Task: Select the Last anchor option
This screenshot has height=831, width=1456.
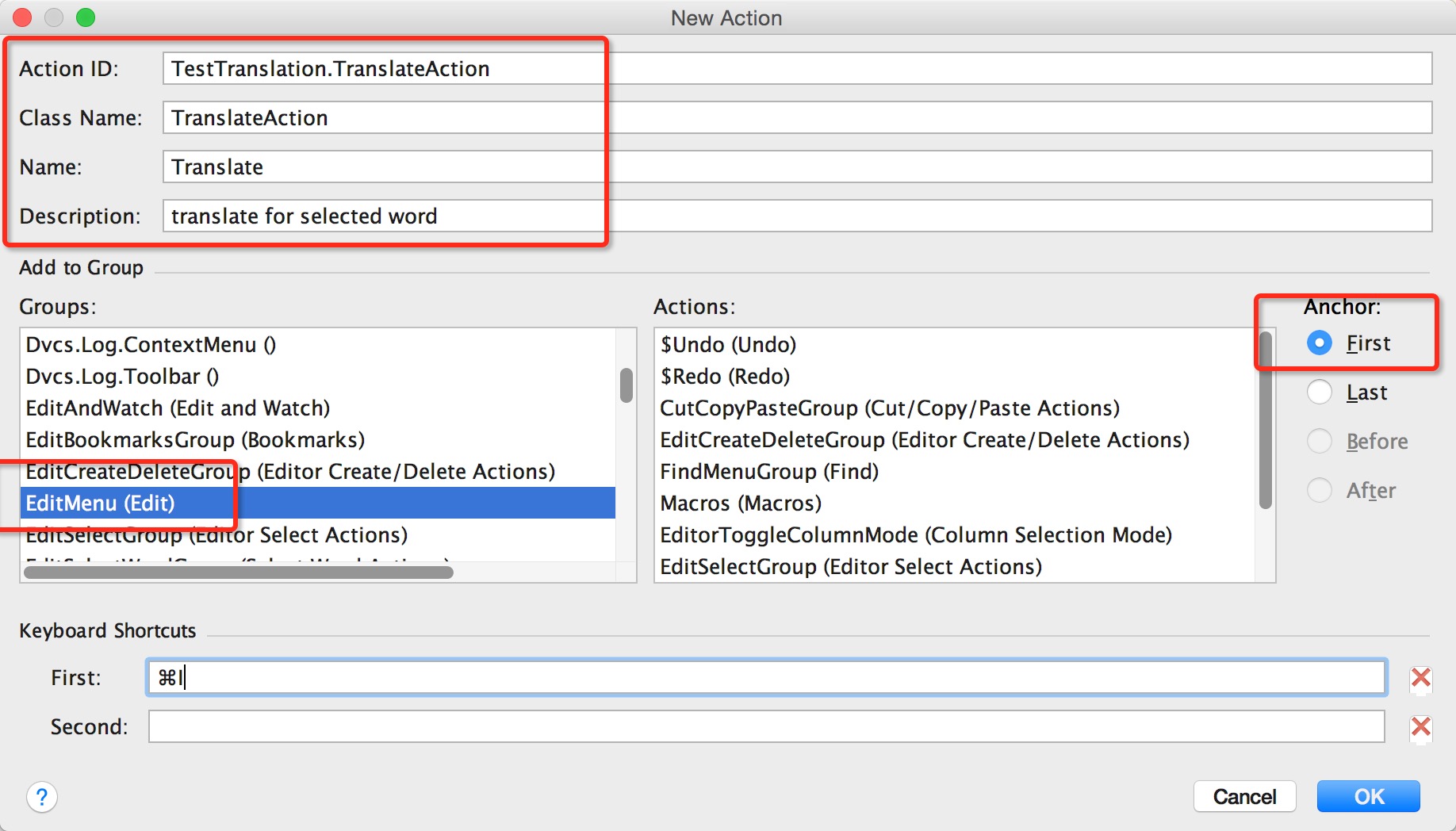Action: 1320,393
